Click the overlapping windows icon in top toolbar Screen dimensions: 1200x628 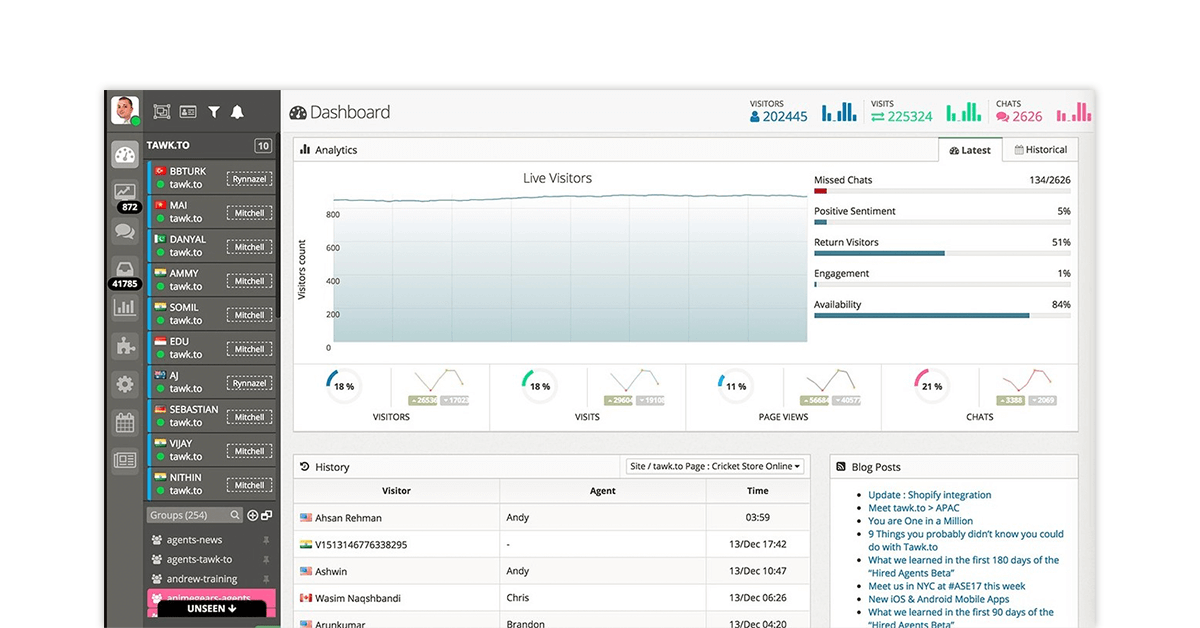[162, 112]
